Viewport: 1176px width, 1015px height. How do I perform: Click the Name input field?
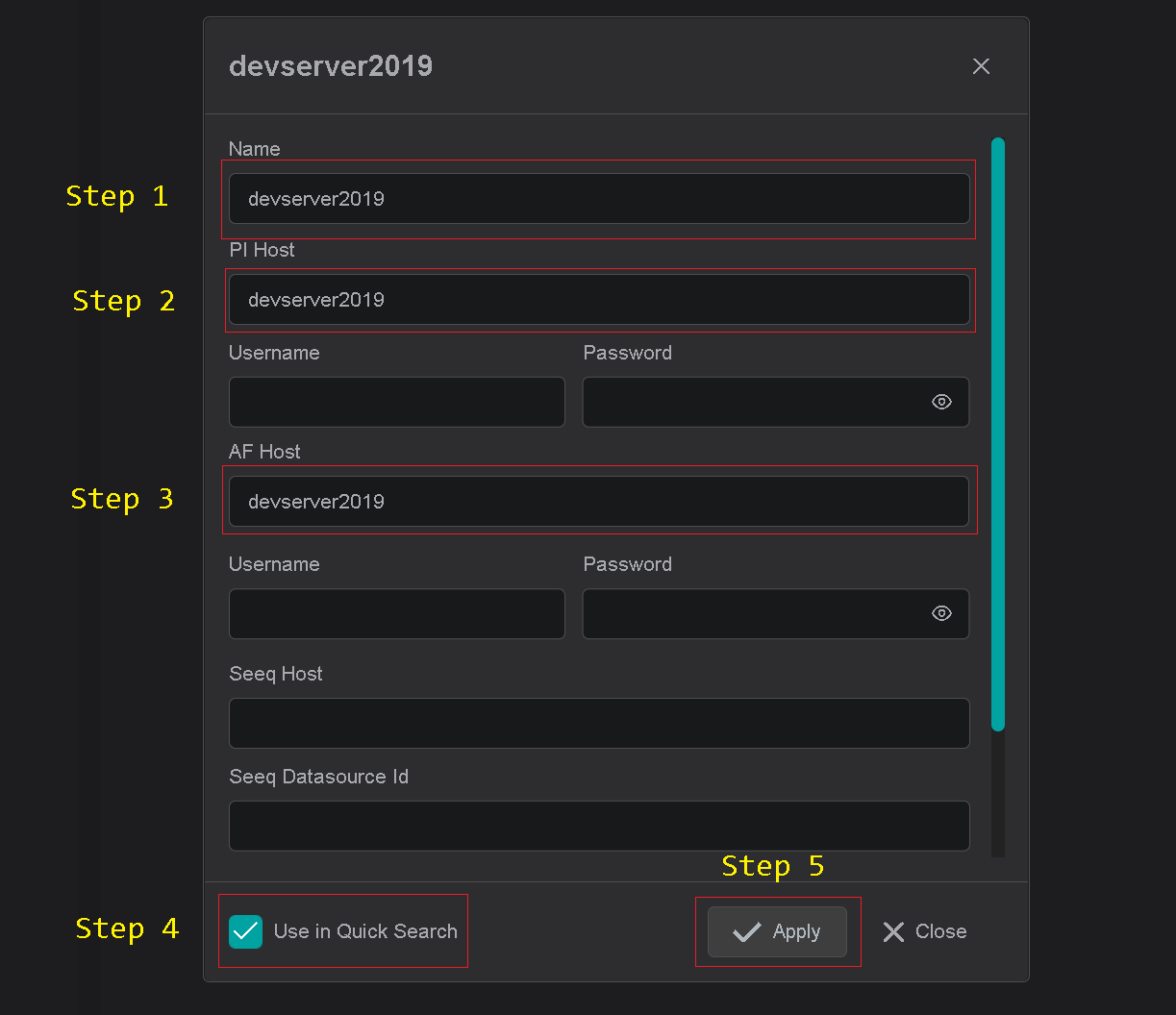tap(599, 199)
